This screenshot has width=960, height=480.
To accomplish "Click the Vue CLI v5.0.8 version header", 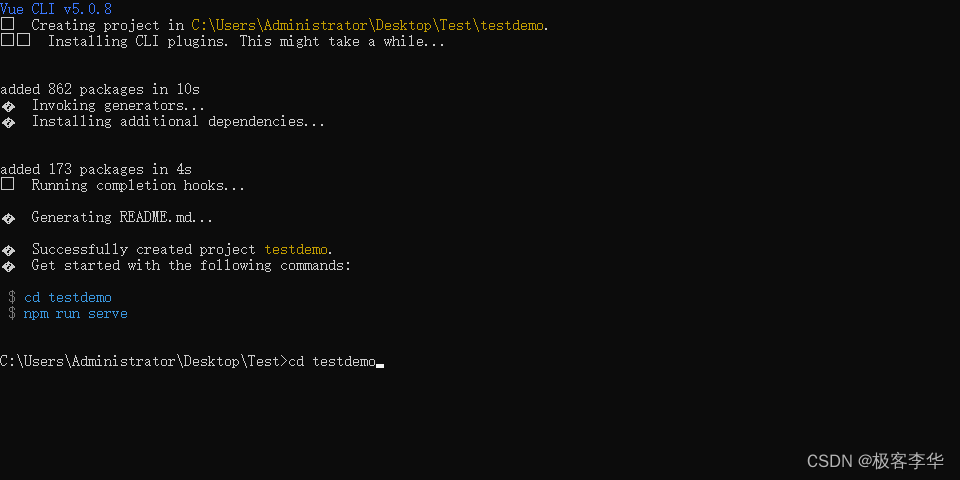I will (56, 9).
